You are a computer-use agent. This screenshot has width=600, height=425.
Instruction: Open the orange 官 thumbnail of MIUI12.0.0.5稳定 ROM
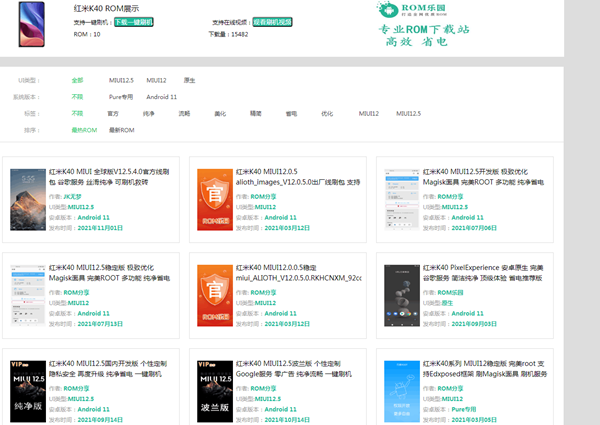pyautogui.click(x=215, y=296)
